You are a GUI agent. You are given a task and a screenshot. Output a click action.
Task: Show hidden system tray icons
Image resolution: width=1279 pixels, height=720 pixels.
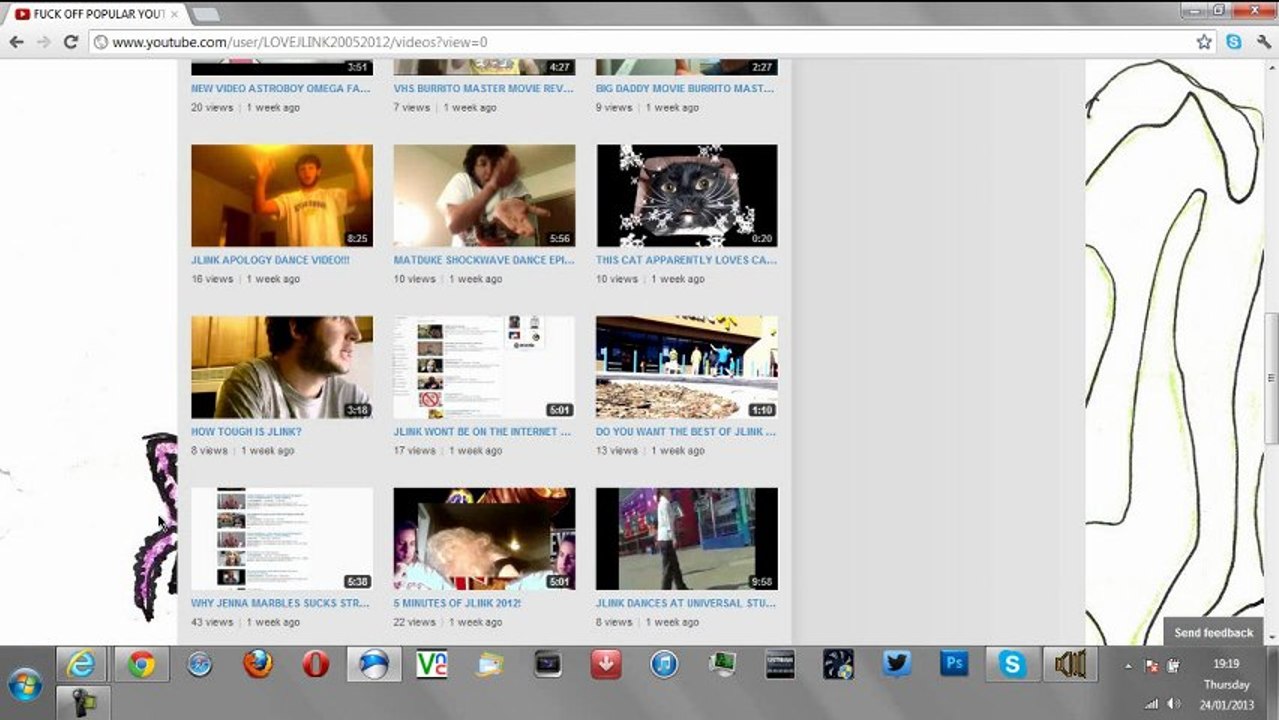(x=1129, y=666)
